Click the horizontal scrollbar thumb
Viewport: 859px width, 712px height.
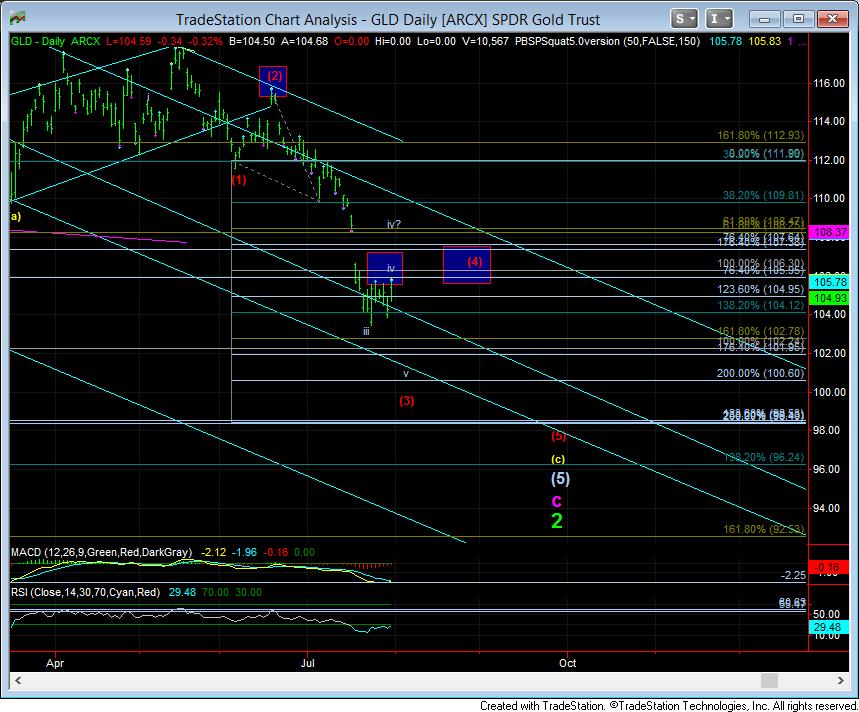tap(769, 680)
